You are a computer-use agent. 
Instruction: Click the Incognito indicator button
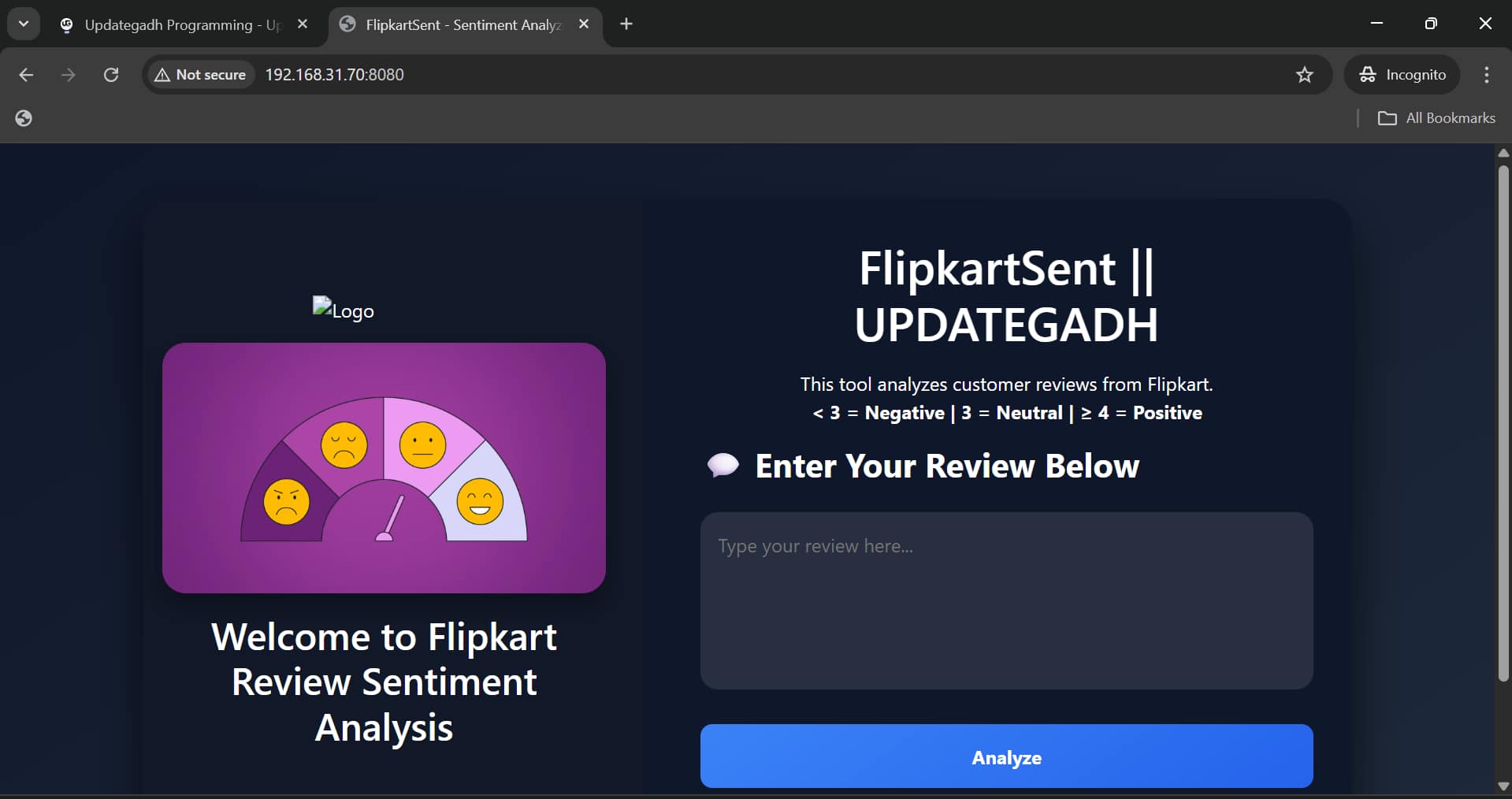1402,75
